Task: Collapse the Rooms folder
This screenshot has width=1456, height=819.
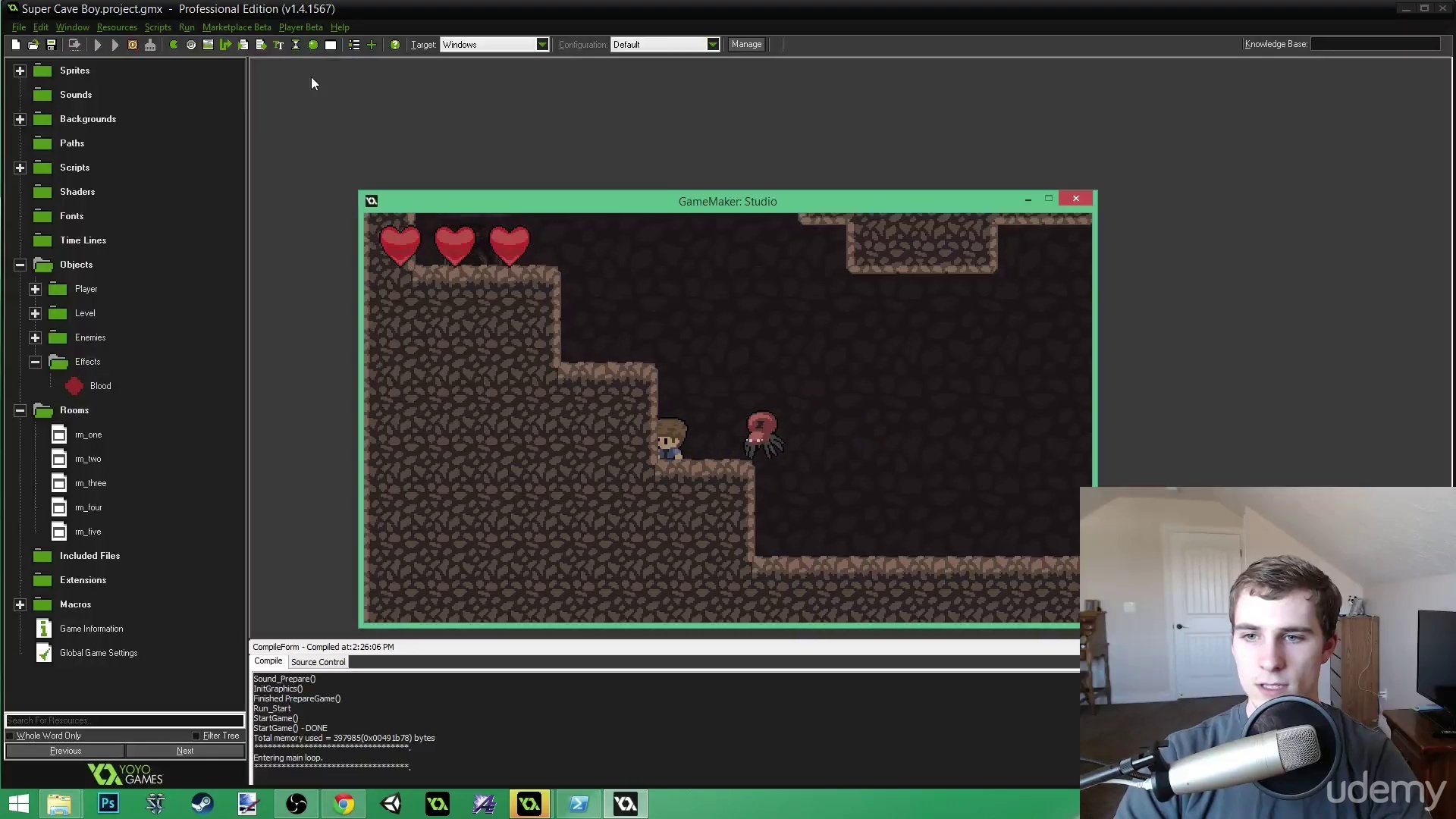Action: [20, 410]
